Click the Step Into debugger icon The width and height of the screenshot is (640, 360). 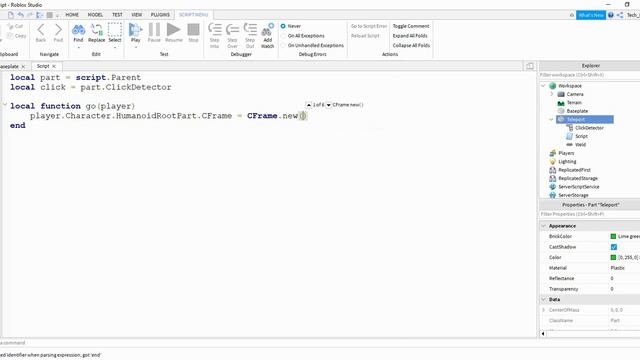(x=215, y=30)
